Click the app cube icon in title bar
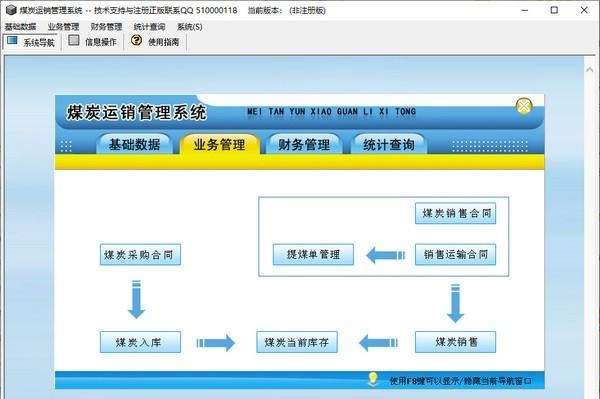 tap(11, 10)
